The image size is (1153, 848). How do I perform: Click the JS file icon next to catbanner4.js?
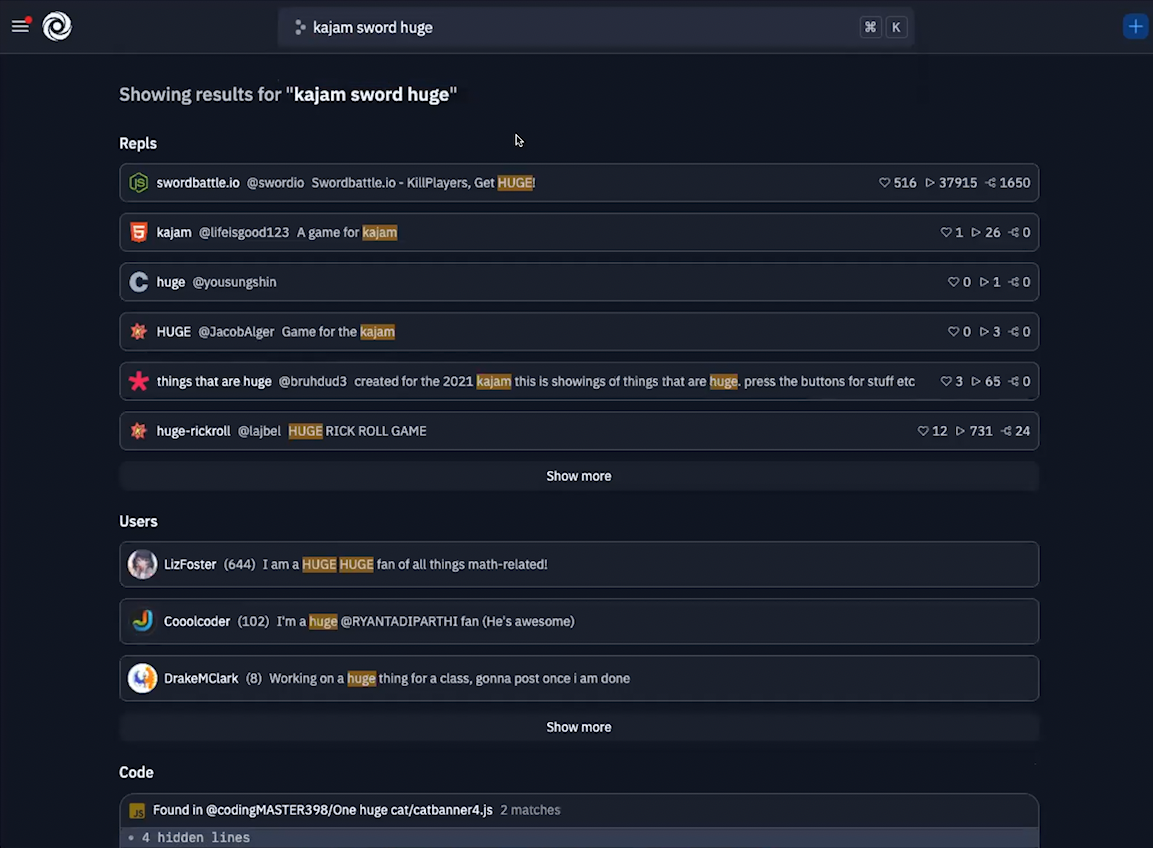pos(138,810)
